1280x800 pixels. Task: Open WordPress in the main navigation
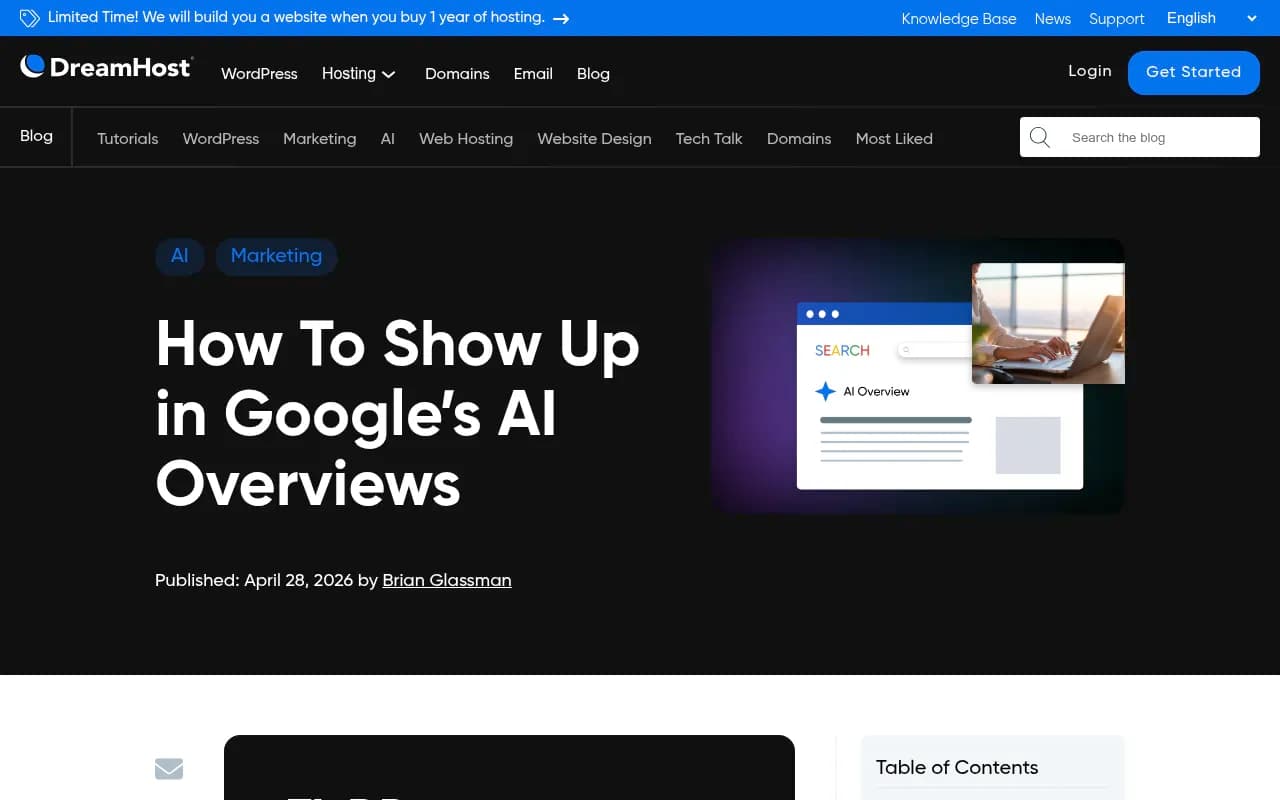pyautogui.click(x=259, y=74)
